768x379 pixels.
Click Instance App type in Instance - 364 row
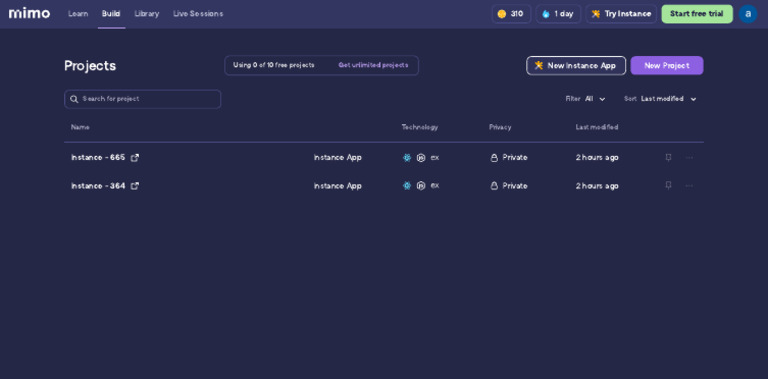pos(337,186)
